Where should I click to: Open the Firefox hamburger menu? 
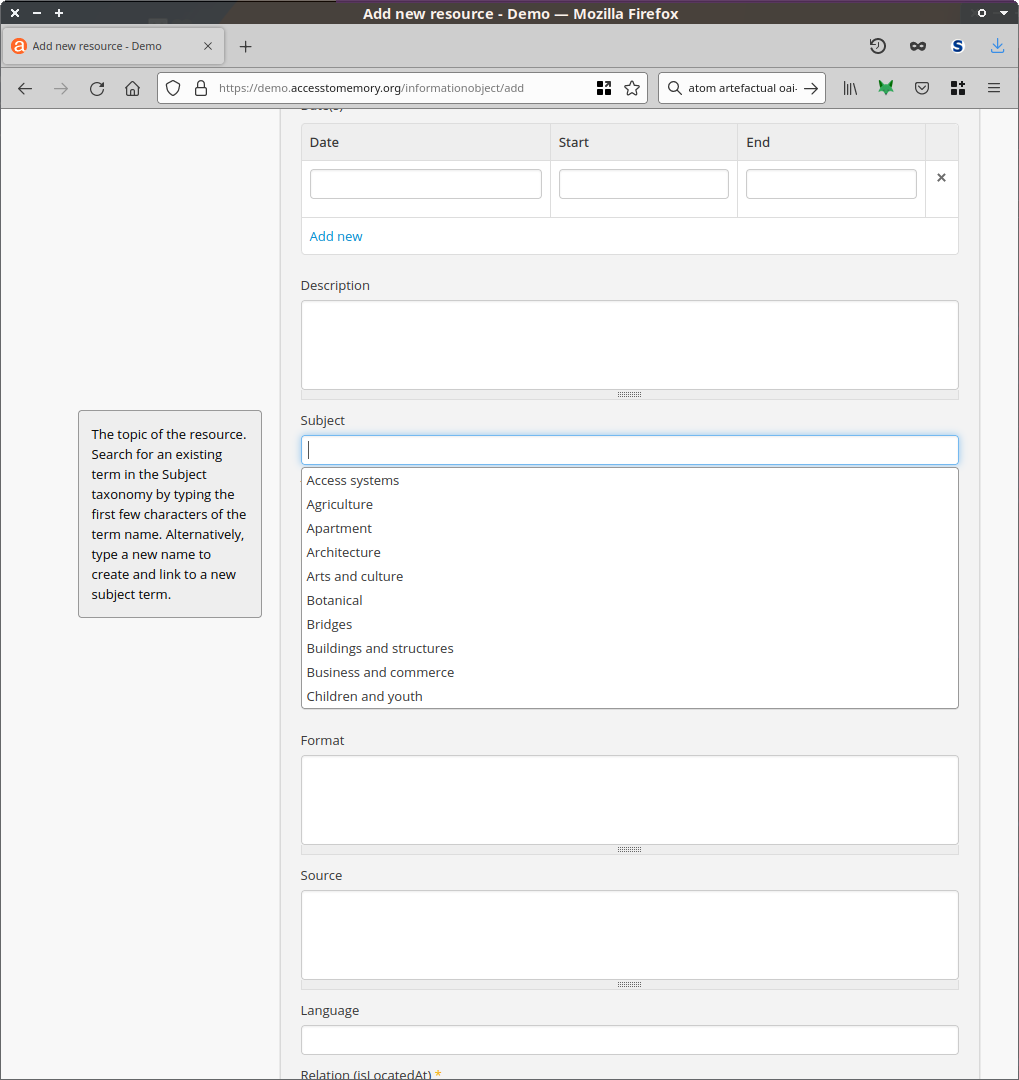[x=994, y=88]
